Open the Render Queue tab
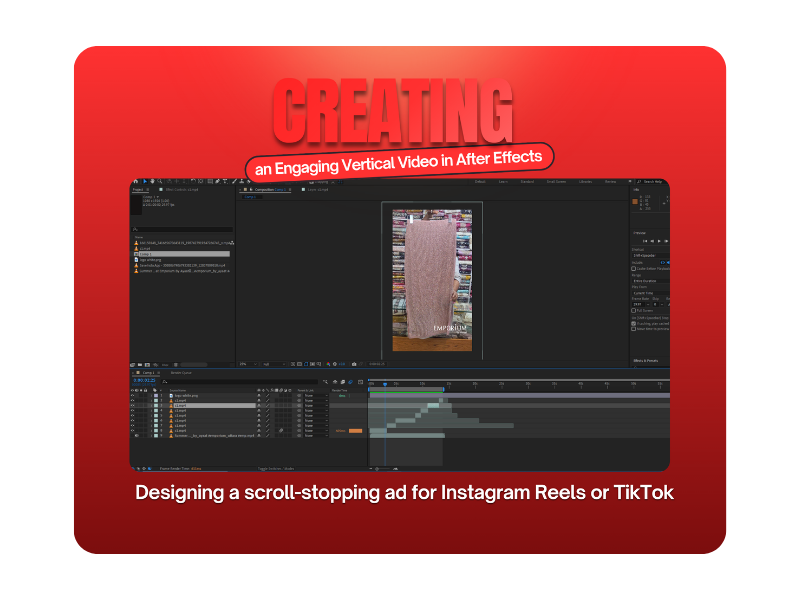Screen dimensions: 800x600 point(181,373)
